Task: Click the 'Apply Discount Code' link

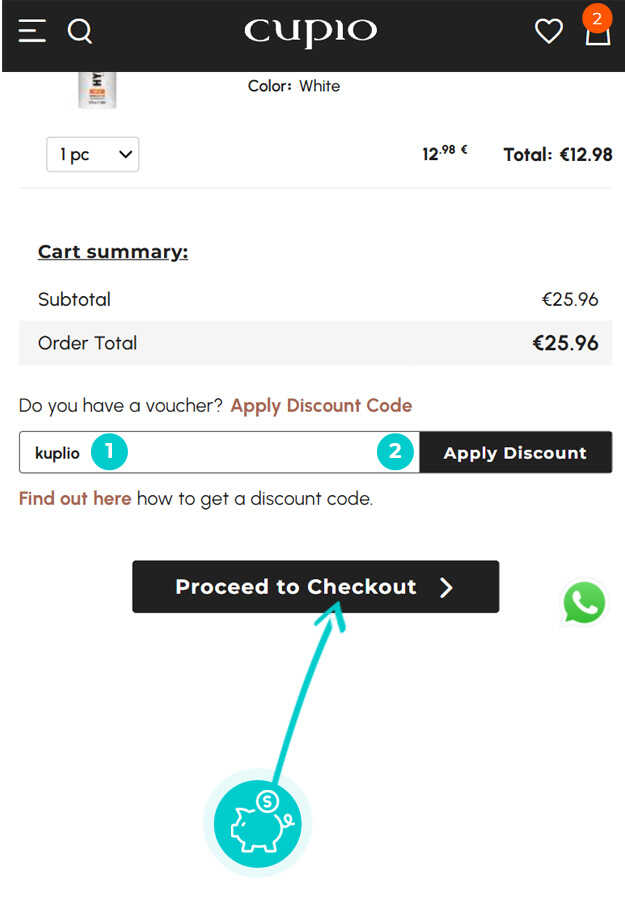Action: (321, 406)
